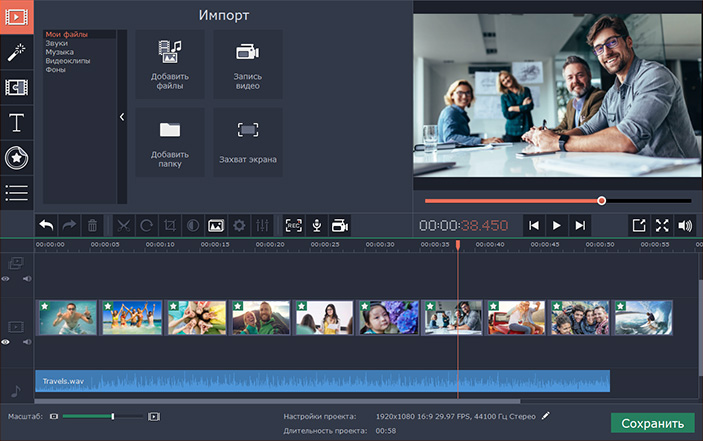Open the more tools list icon
This screenshot has width=703, height=441.
[x=16, y=192]
